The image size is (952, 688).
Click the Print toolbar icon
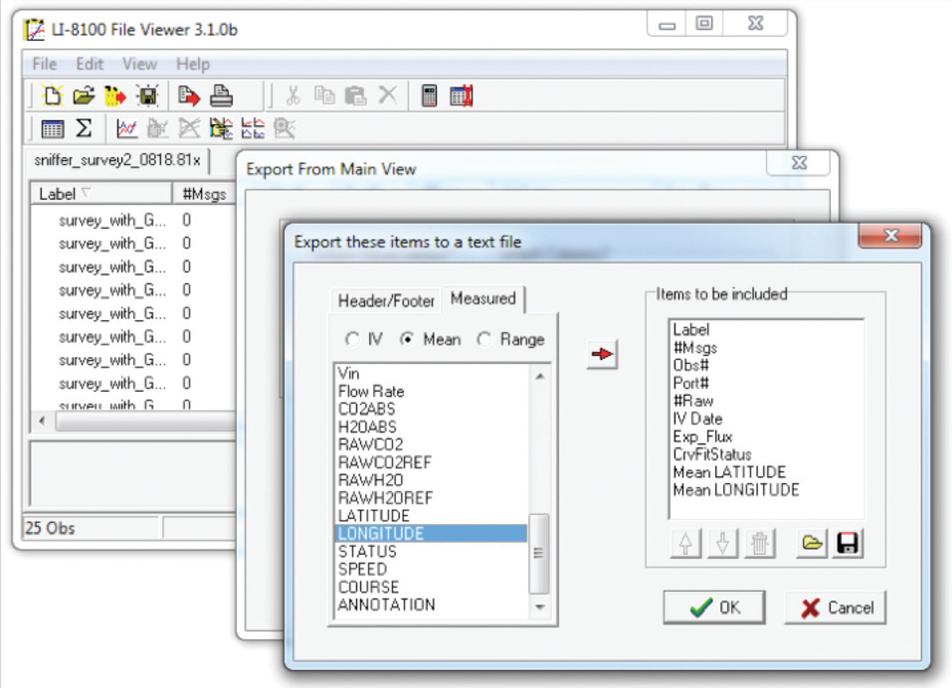(x=221, y=95)
